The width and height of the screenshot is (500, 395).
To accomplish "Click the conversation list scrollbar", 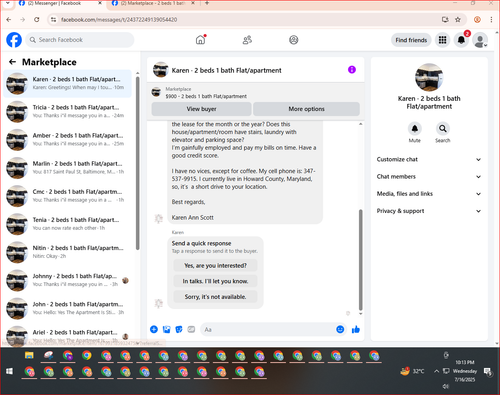I will [137, 163].
